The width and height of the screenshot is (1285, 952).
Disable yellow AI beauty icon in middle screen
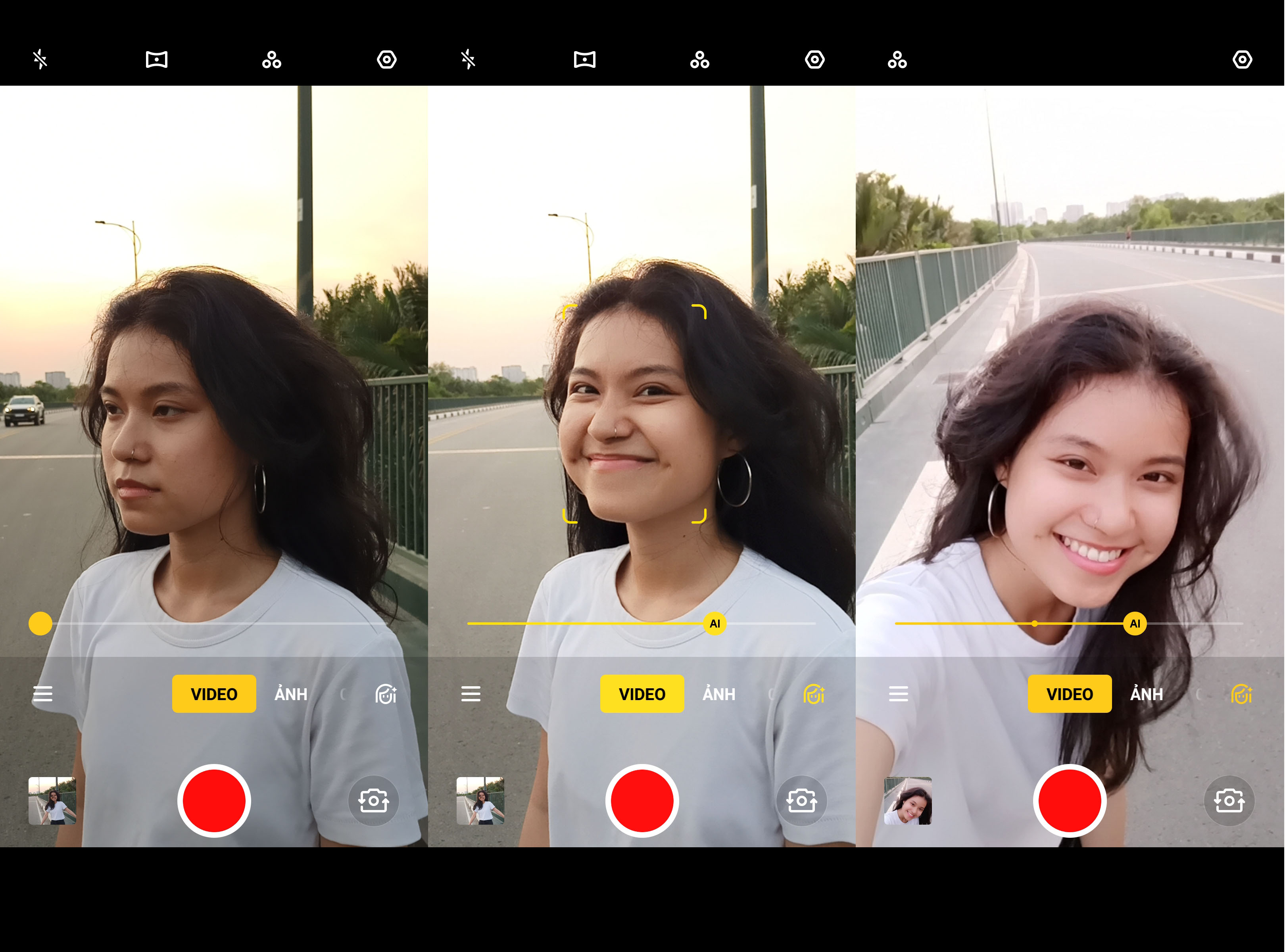814,695
